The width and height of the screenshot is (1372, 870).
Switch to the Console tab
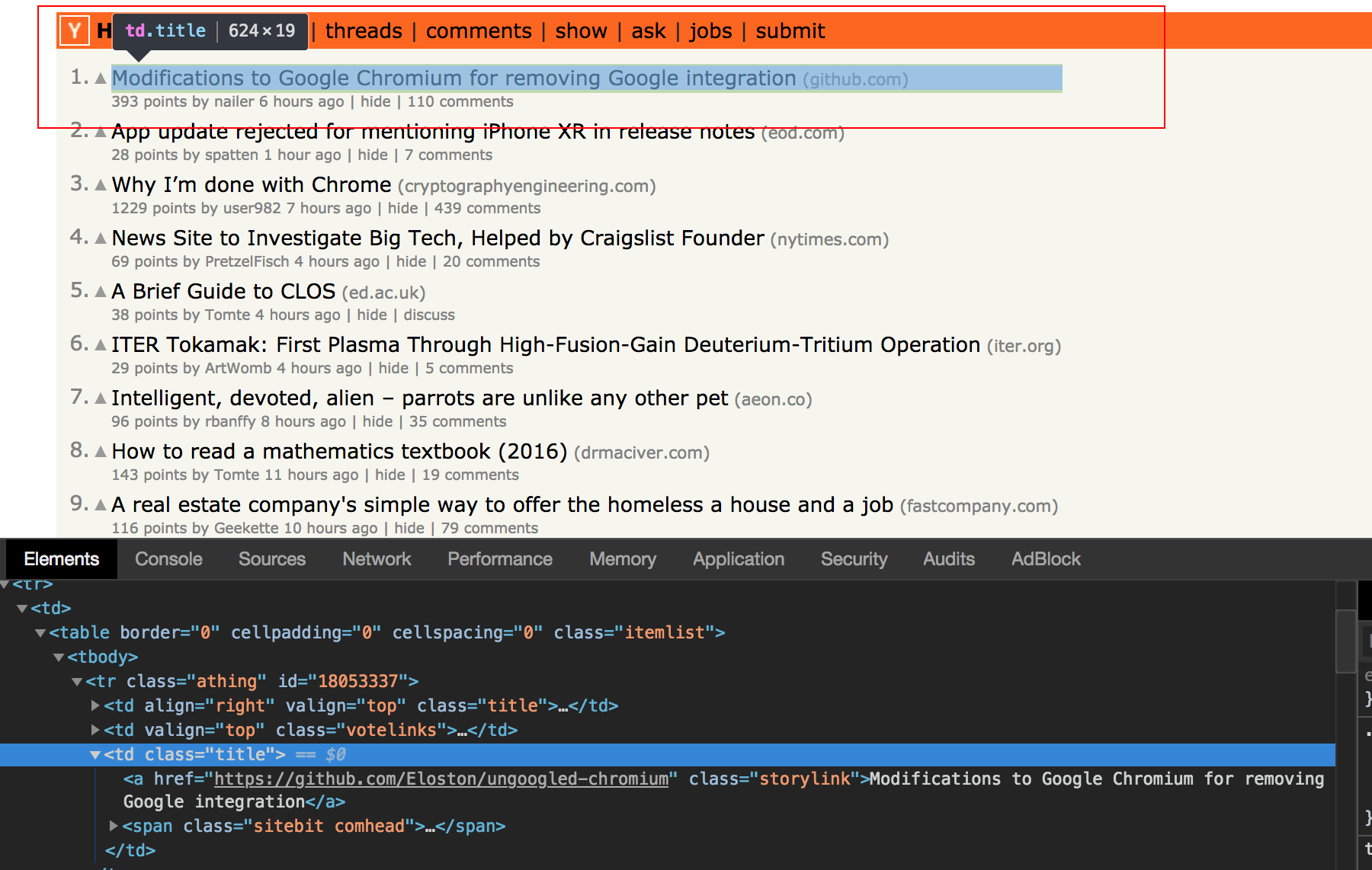click(168, 559)
